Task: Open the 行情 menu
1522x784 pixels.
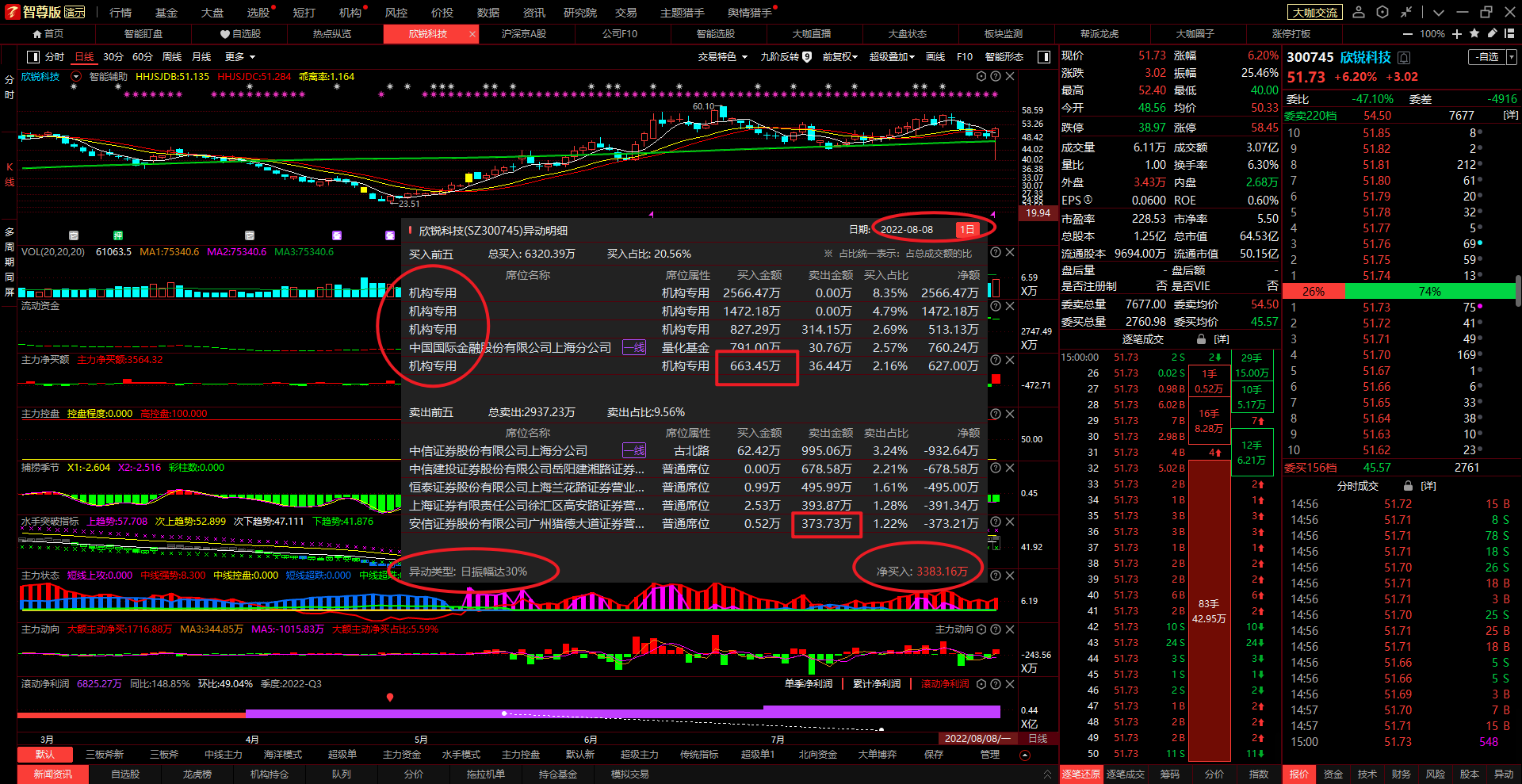Action: [120, 13]
